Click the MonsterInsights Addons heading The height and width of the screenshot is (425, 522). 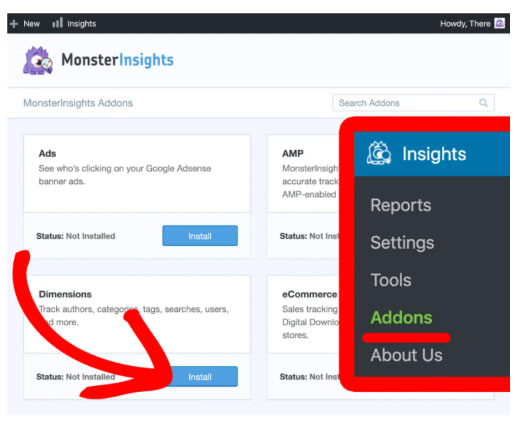(78, 103)
